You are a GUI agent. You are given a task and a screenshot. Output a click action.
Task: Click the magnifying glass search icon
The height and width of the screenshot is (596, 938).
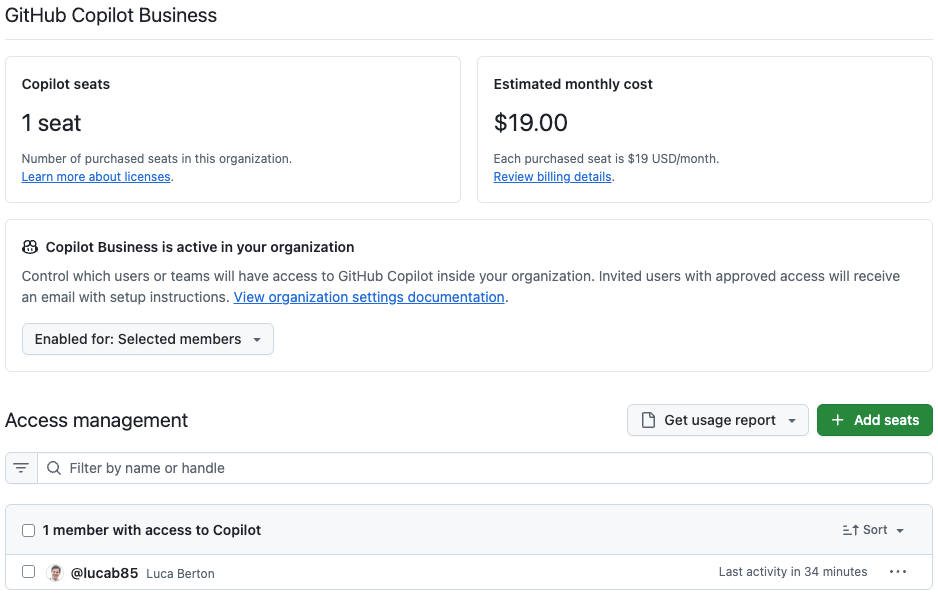(x=54, y=467)
